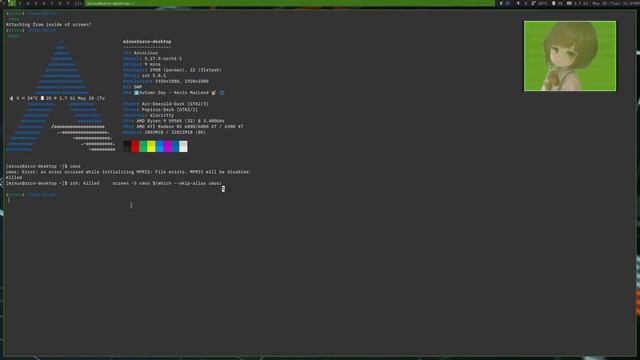Screen dimensions: 640x360
Task: Click the cmus MPRIS error message line
Action: pyautogui.click(x=128, y=172)
